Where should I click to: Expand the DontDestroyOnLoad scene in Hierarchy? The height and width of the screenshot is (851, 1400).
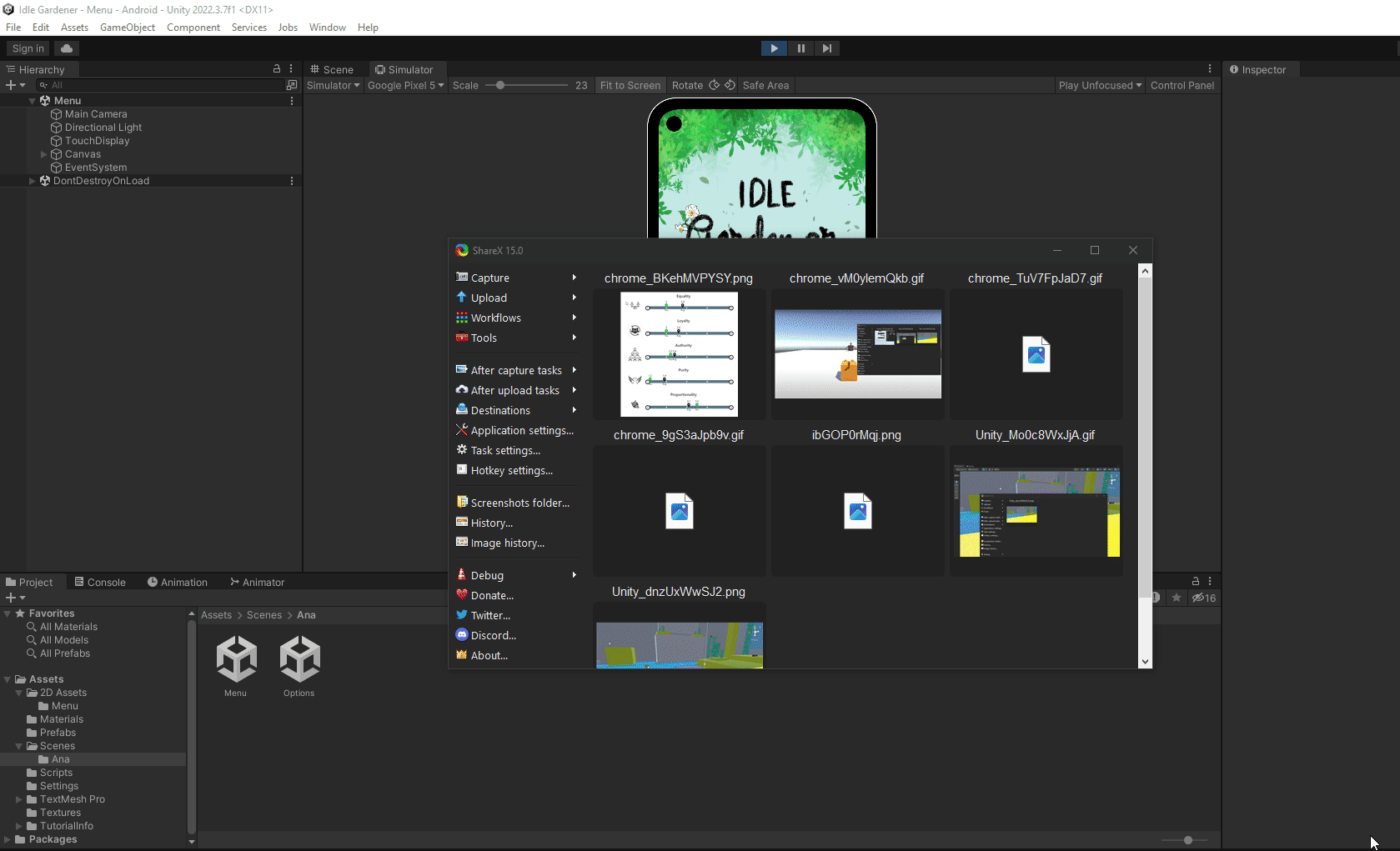(x=33, y=181)
